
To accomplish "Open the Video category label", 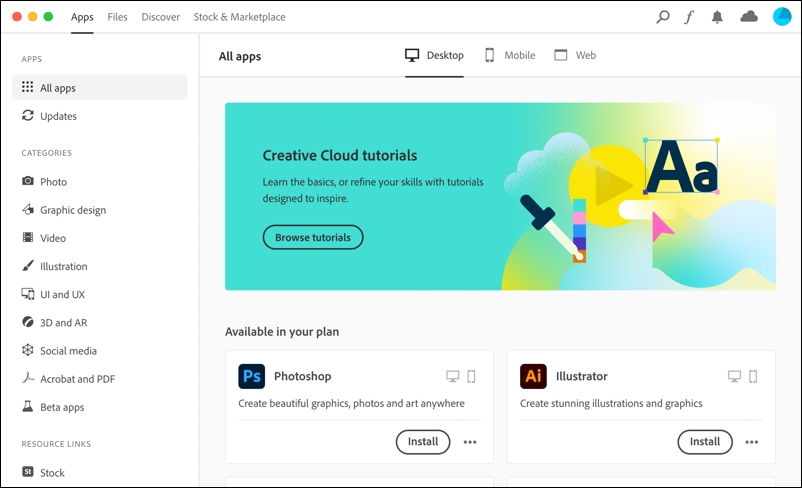I will (53, 238).
